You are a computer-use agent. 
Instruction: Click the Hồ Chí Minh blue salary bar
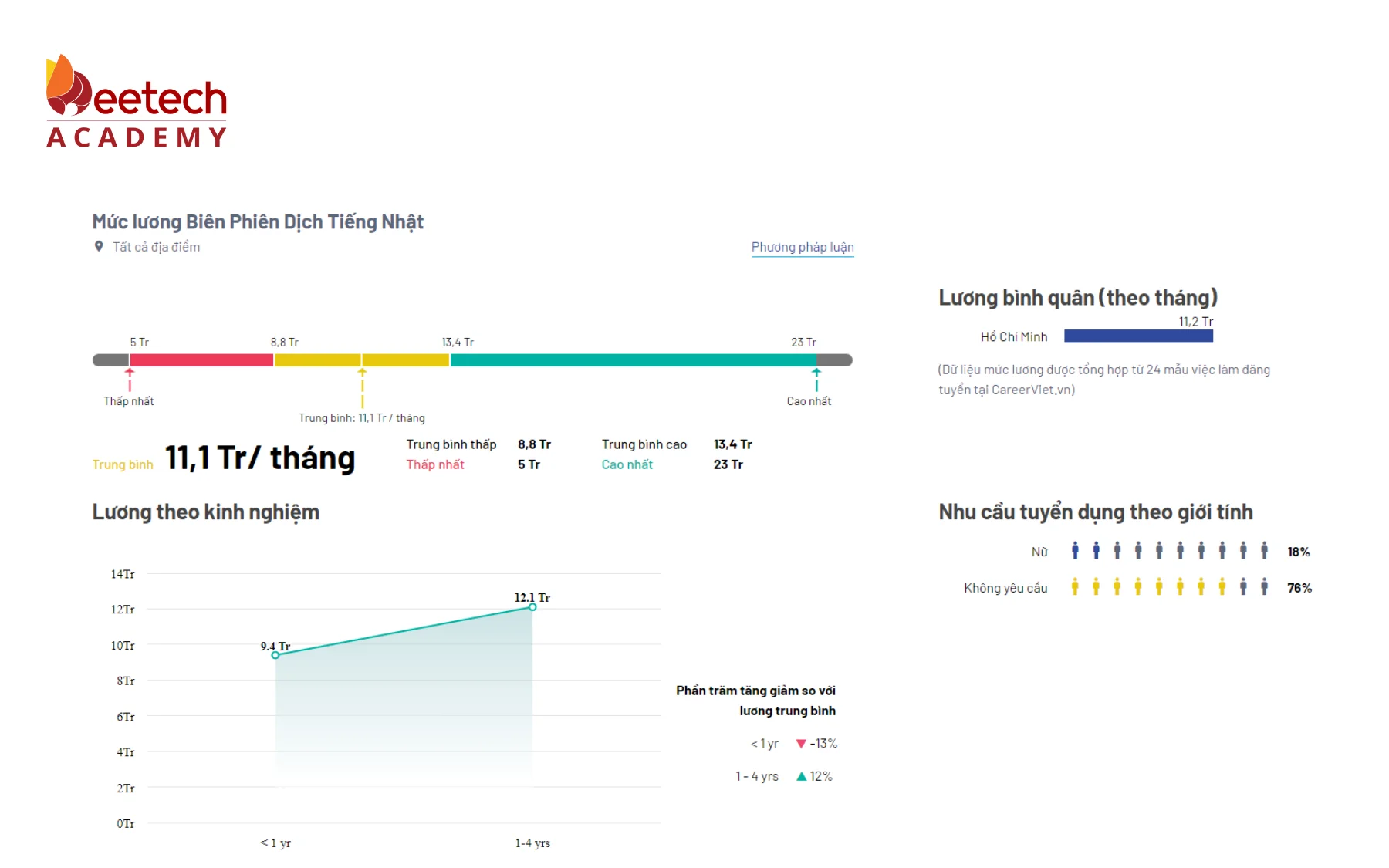(1138, 336)
